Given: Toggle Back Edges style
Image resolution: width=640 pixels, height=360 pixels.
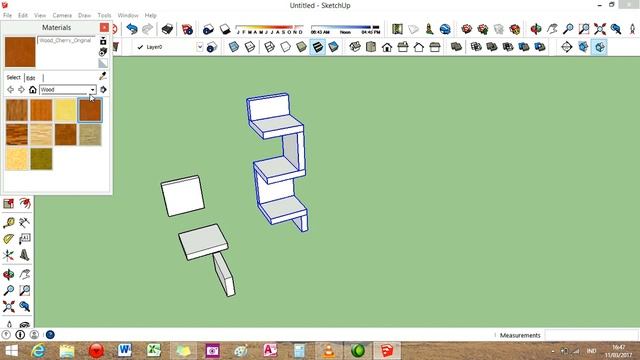Looking at the screenshot, I should 250,47.
